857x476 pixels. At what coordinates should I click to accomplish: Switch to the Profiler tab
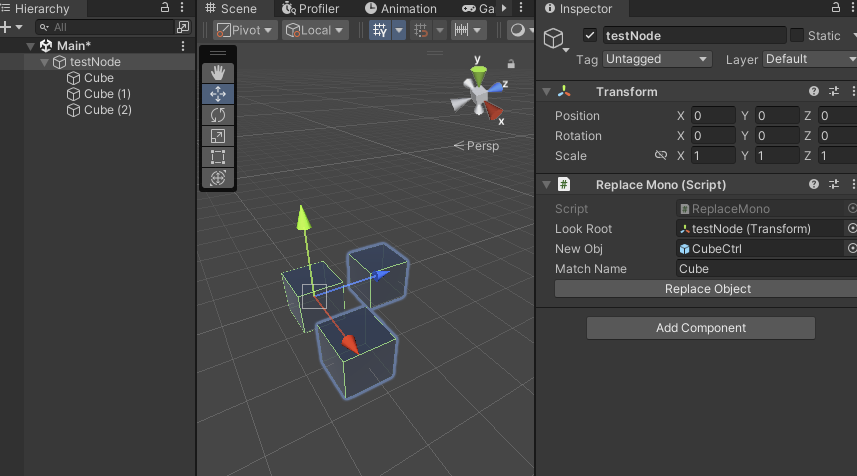tap(310, 9)
